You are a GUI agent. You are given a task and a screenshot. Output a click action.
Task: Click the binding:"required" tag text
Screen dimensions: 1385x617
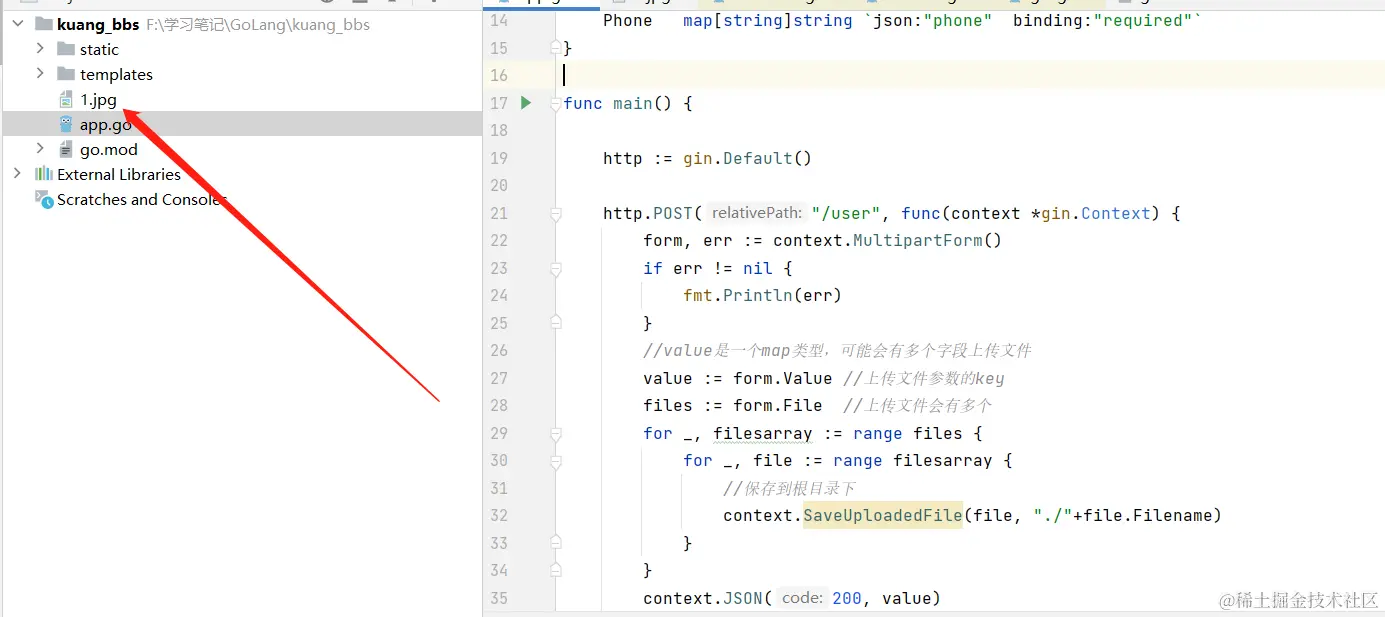click(x=1102, y=20)
